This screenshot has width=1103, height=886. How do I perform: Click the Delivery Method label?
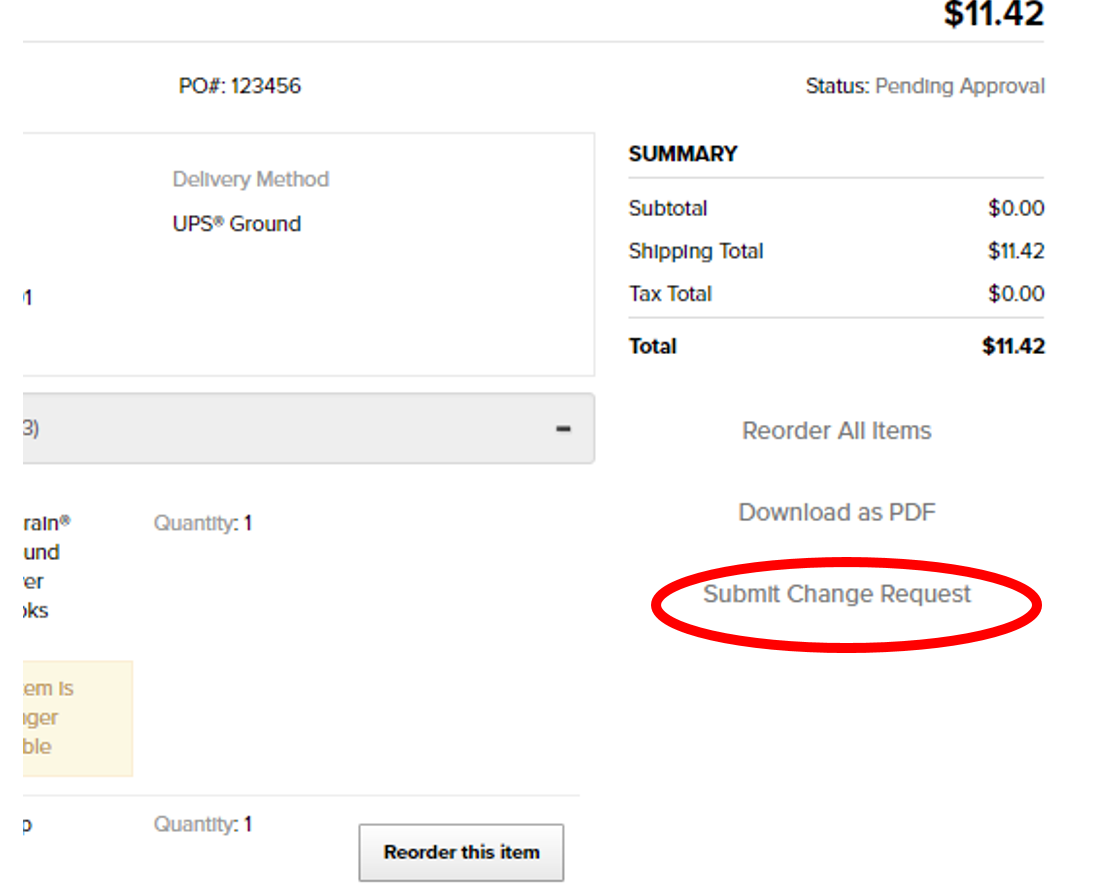coord(250,179)
